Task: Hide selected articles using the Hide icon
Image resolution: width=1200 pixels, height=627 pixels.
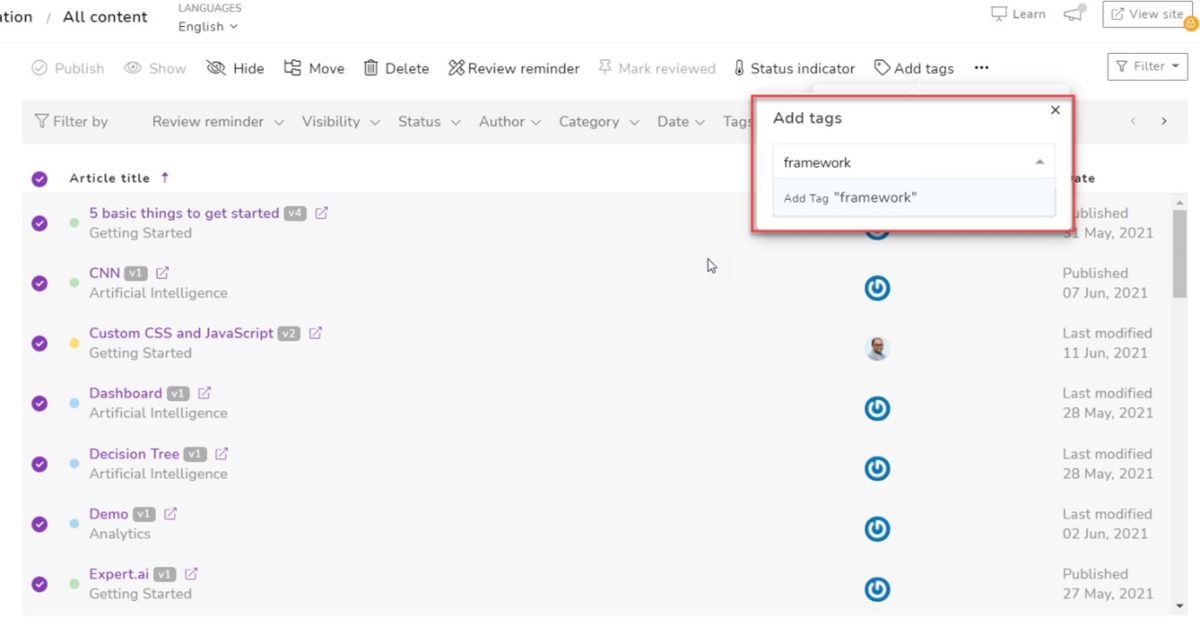Action: tap(235, 68)
